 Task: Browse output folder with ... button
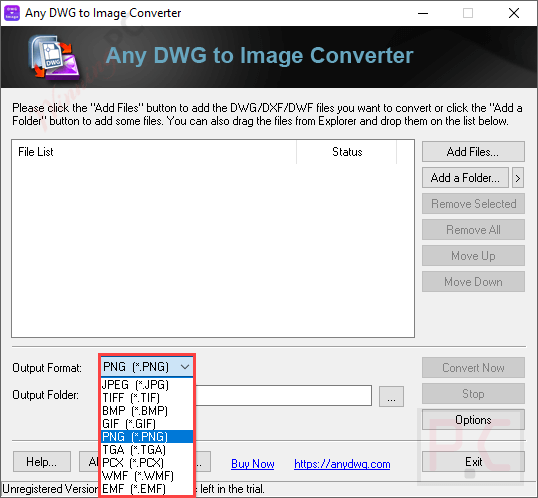(391, 396)
